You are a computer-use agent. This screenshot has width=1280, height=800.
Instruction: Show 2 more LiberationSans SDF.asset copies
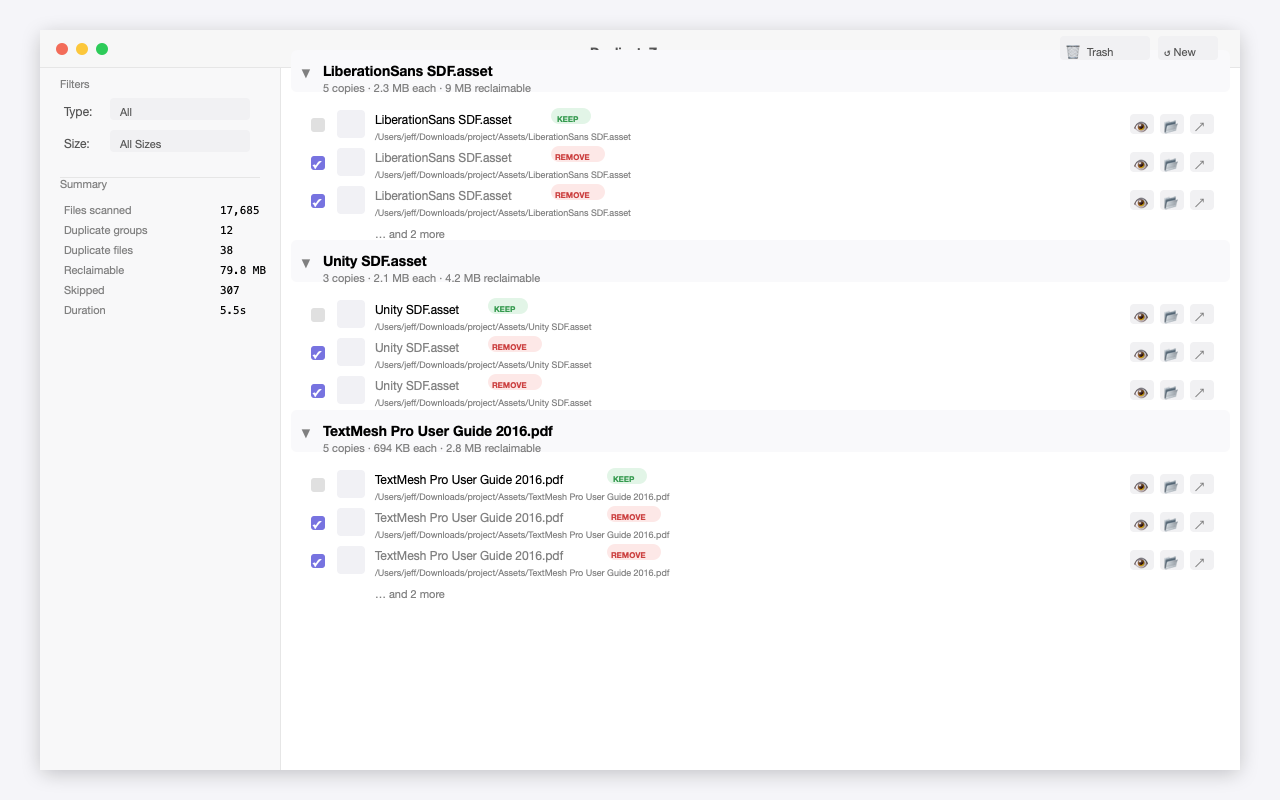tap(410, 234)
